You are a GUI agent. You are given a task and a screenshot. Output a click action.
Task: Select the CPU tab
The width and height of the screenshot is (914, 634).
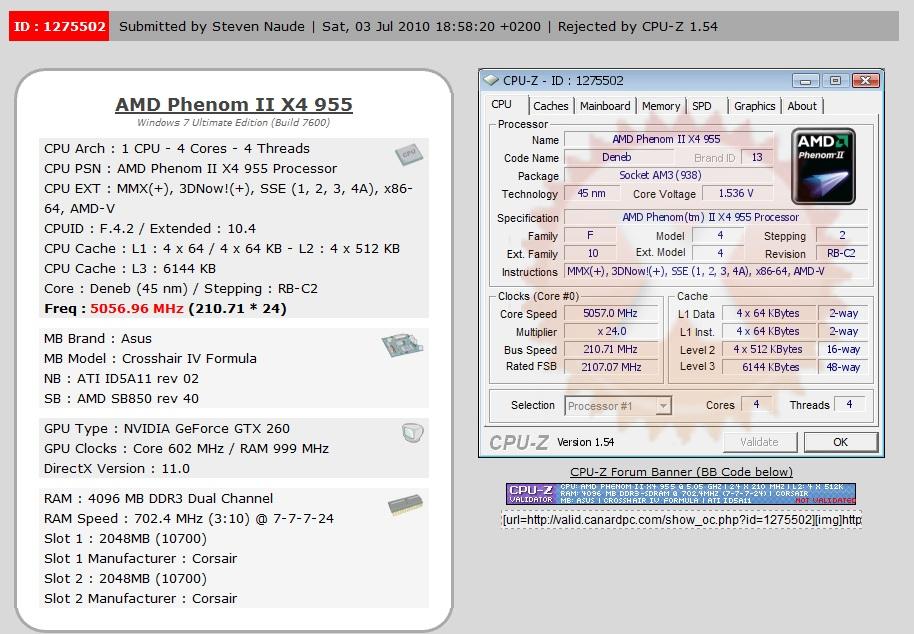tap(501, 104)
